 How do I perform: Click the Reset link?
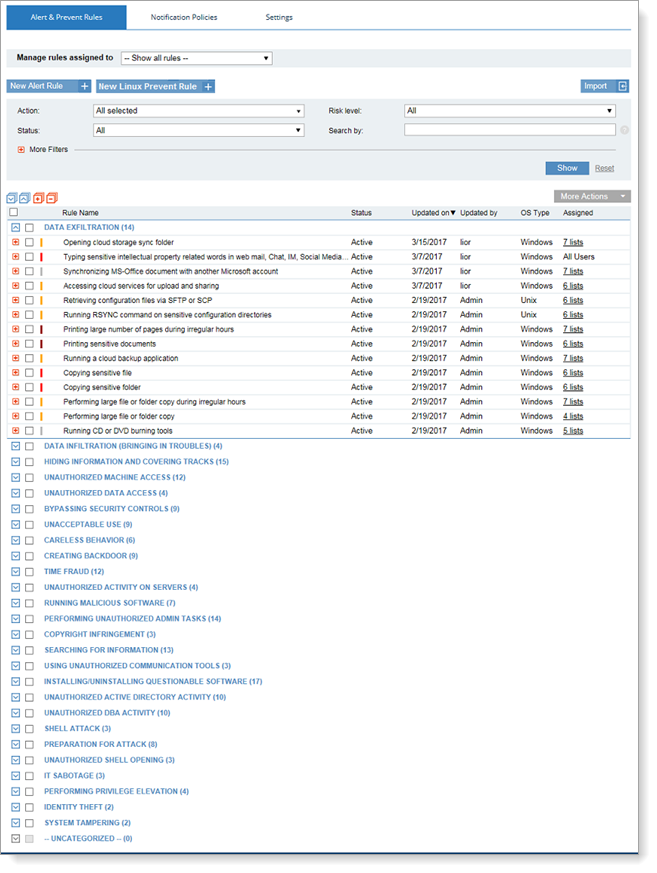pos(604,168)
